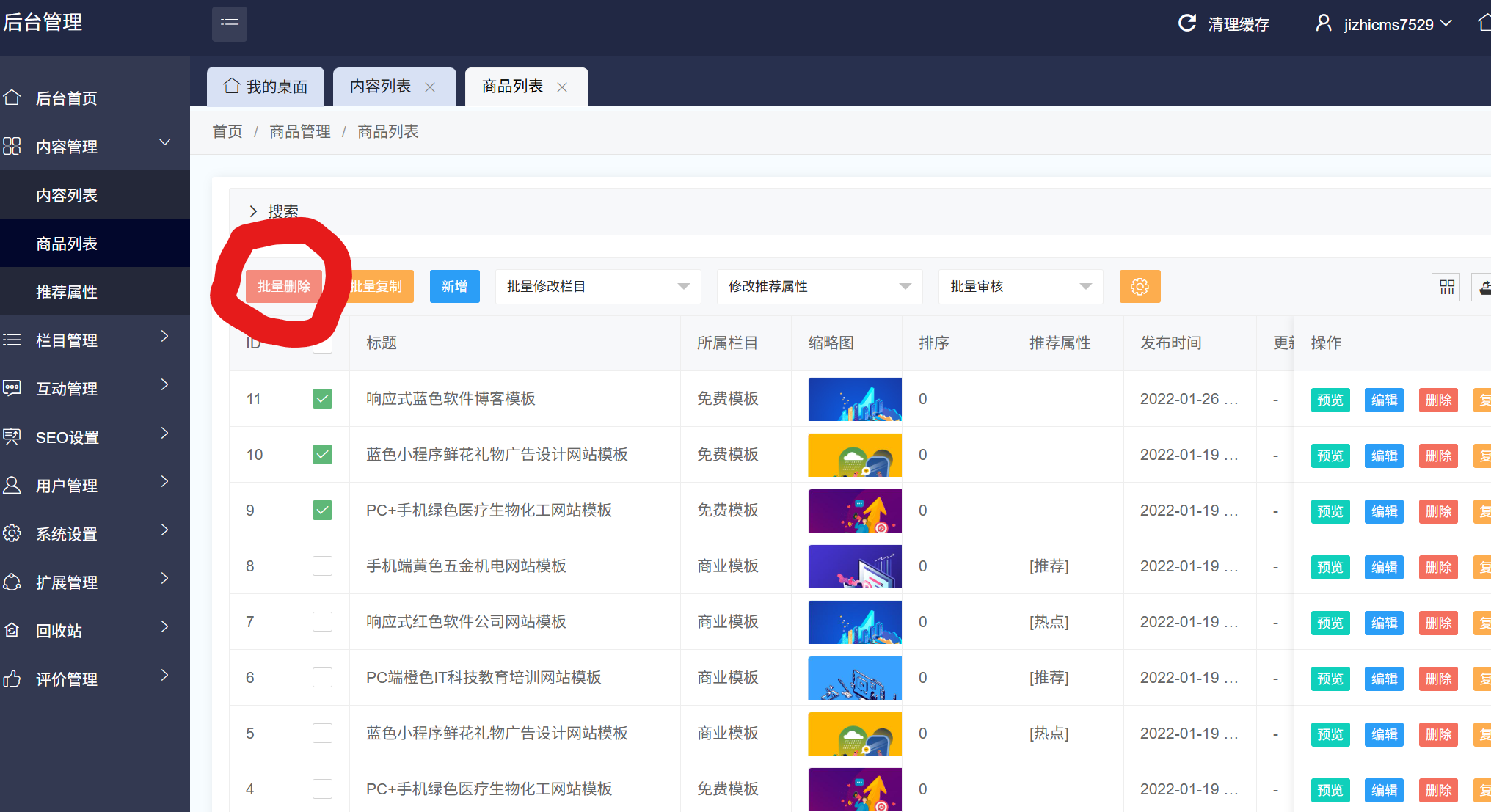Check the checkbox for row ID 8

point(322,566)
